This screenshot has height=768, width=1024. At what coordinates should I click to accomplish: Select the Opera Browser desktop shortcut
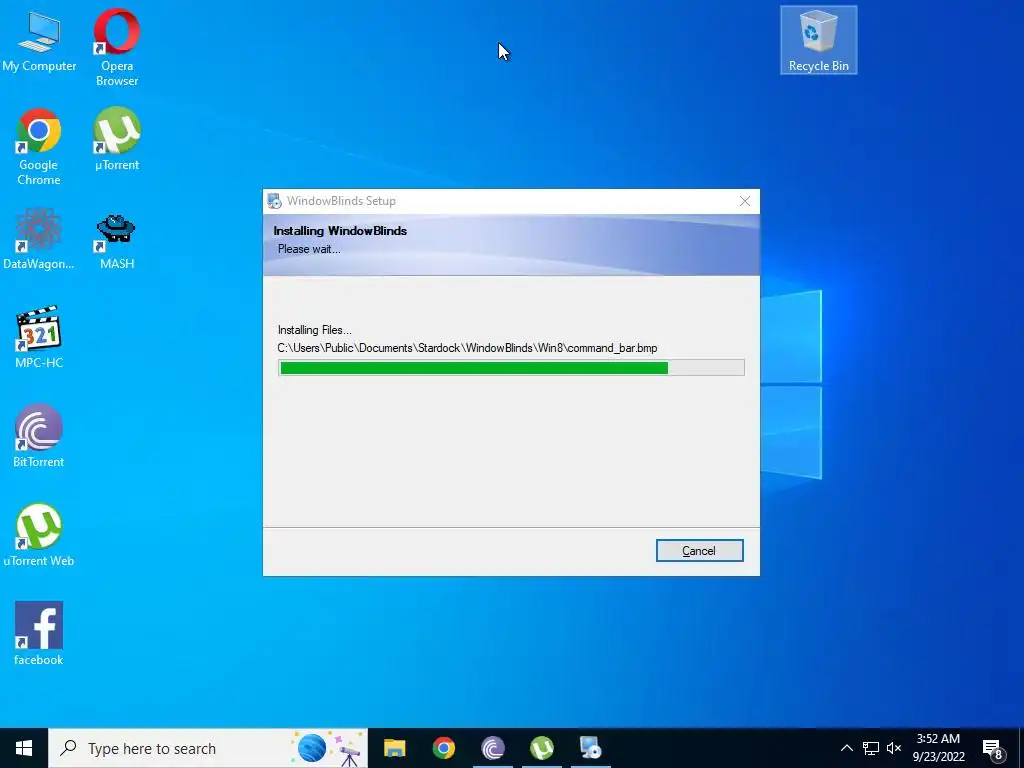(x=117, y=48)
